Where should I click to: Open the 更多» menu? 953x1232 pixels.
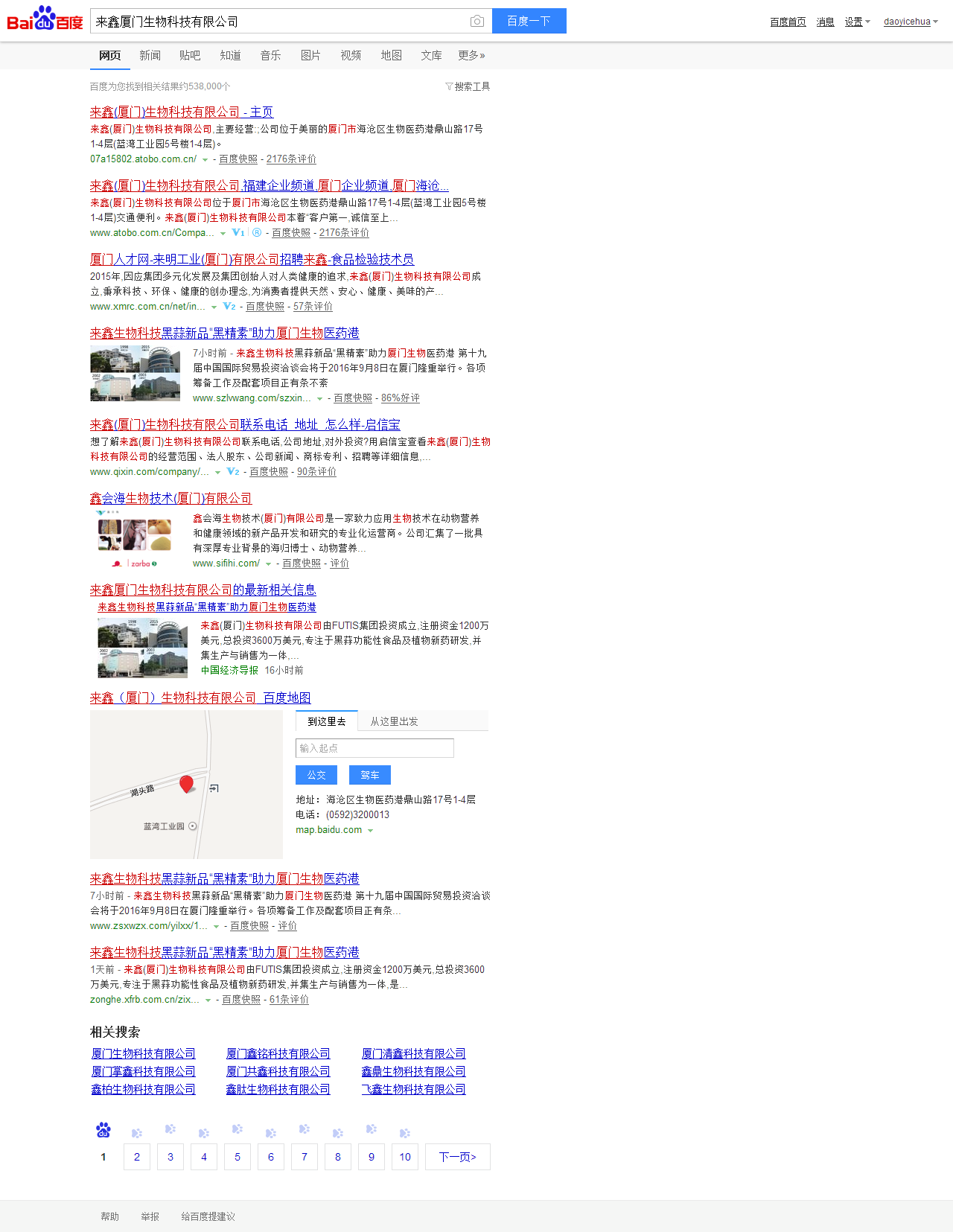(471, 56)
